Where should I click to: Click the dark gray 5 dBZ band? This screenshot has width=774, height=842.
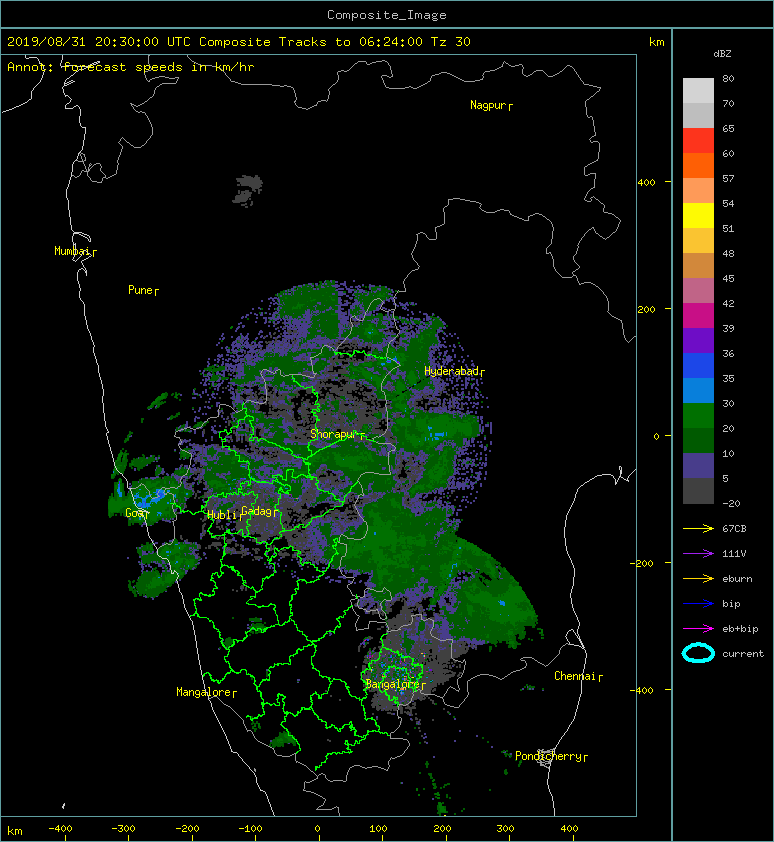[698, 490]
